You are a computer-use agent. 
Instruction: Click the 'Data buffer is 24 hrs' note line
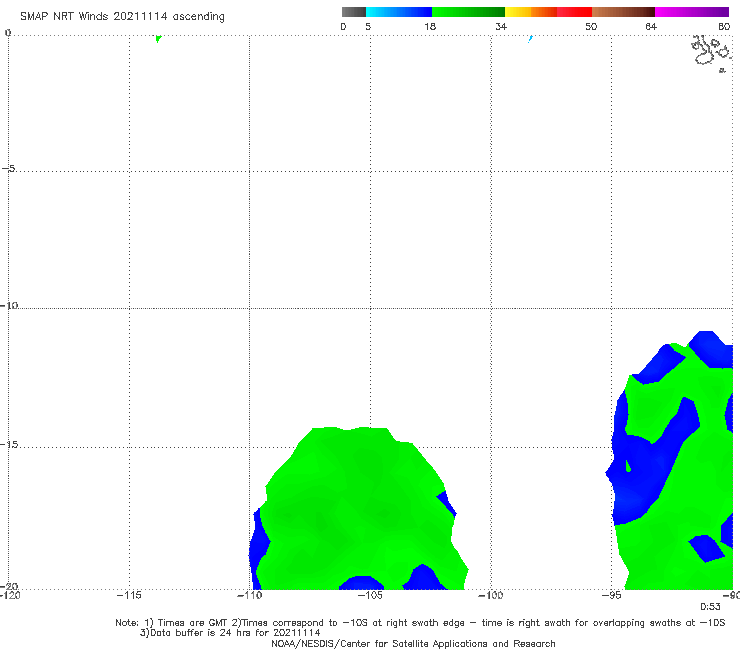(230, 633)
